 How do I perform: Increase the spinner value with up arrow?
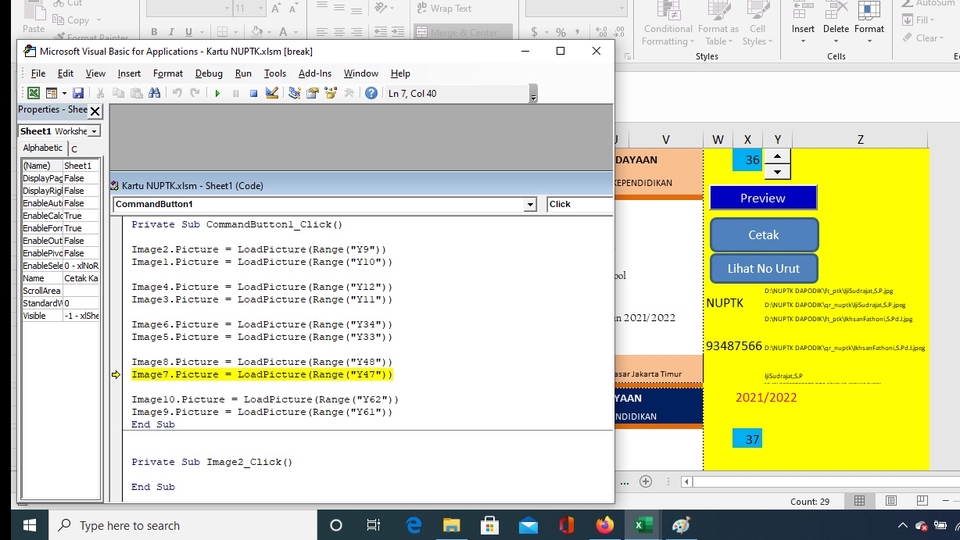[777, 156]
